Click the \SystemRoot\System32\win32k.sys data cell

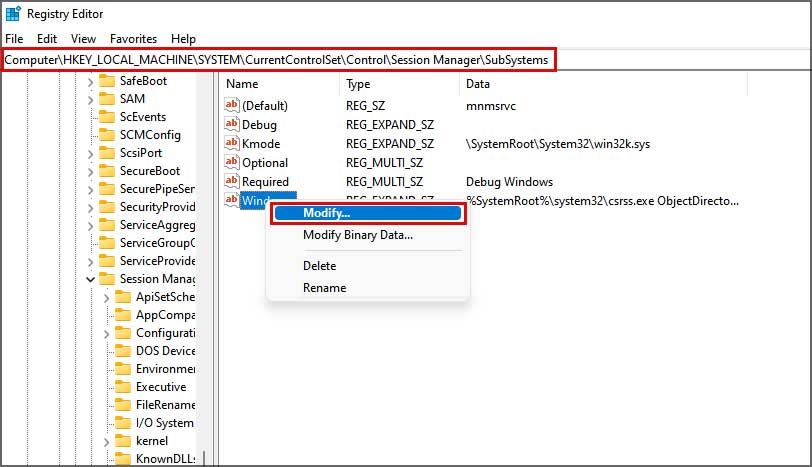[x=558, y=144]
